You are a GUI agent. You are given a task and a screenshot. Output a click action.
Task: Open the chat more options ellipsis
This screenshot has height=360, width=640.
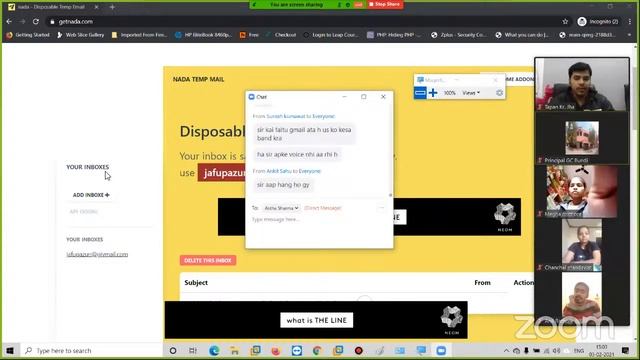[381, 208]
